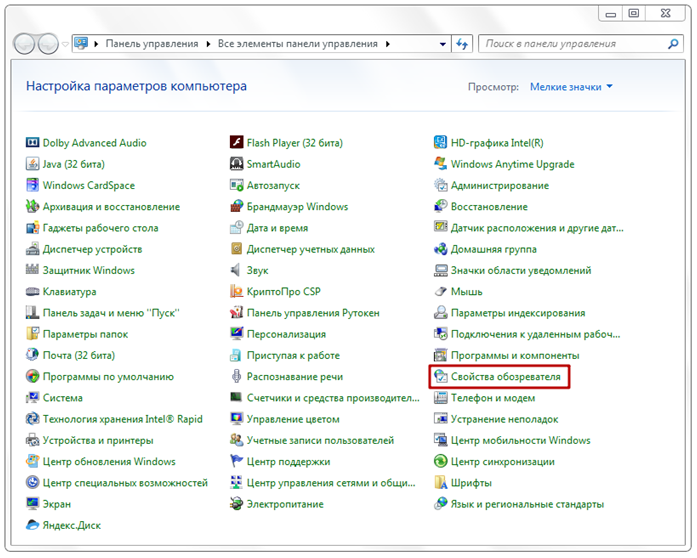Open the Восстановление link
The width and height of the screenshot is (697, 558).
(489, 207)
